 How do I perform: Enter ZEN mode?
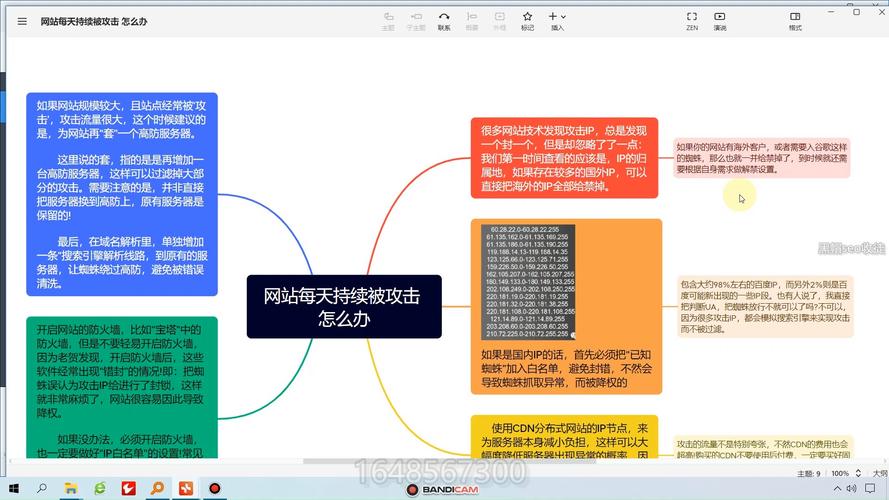(x=692, y=21)
